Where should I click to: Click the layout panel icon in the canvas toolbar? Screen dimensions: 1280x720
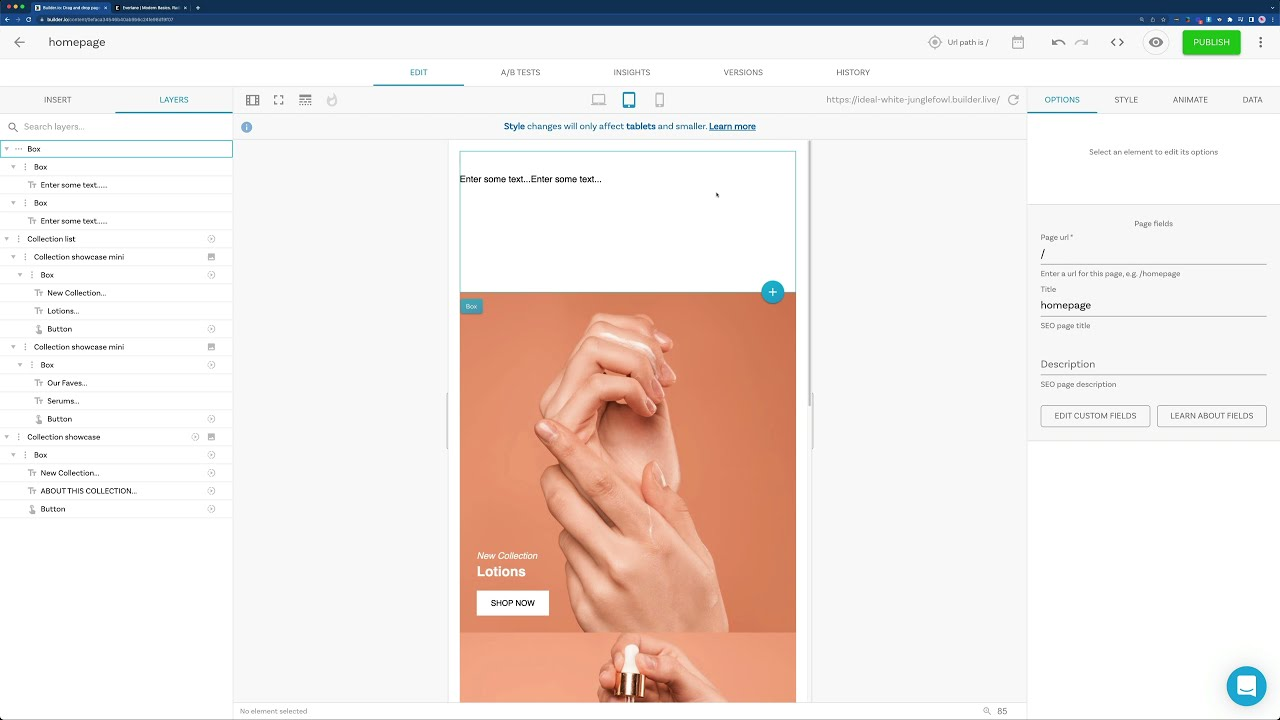(x=252, y=100)
